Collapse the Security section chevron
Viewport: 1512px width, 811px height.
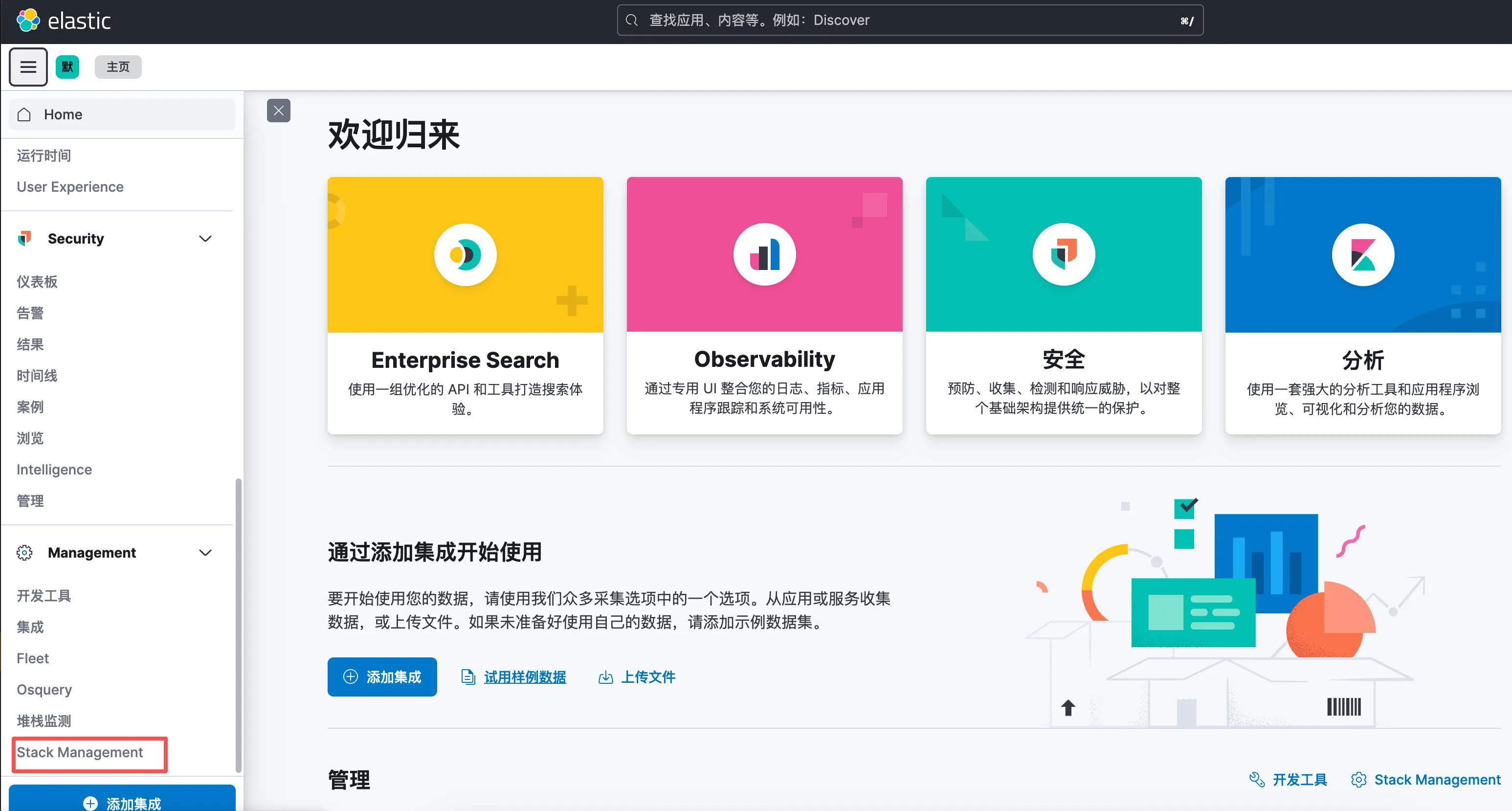tap(205, 238)
